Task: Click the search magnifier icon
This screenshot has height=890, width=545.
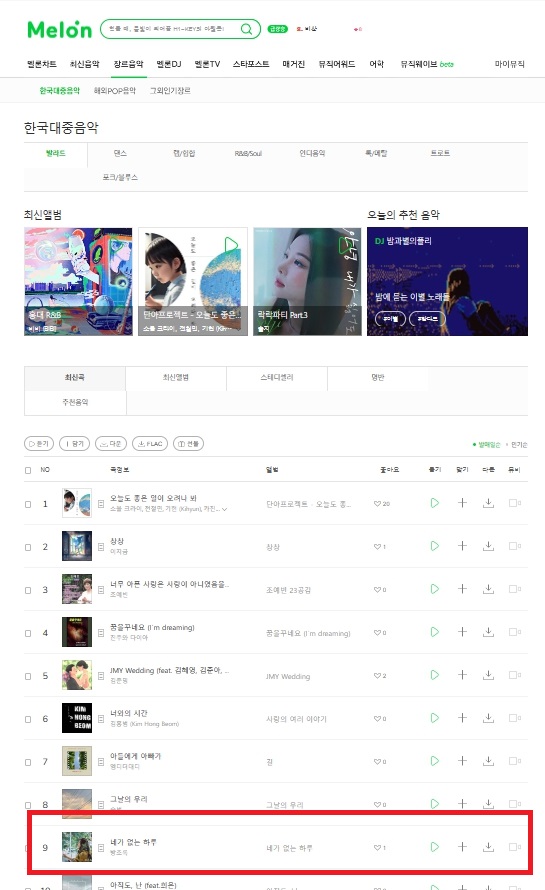Action: (x=246, y=29)
